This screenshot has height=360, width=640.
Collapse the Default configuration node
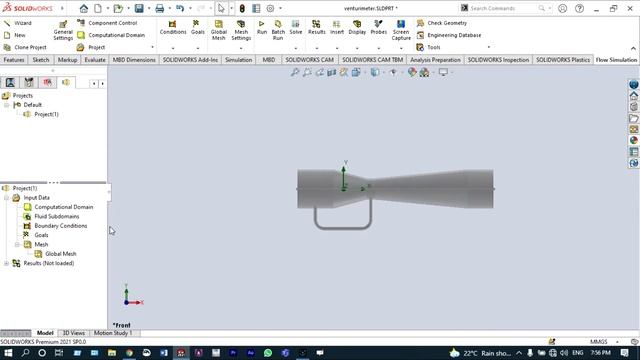tap(7, 105)
